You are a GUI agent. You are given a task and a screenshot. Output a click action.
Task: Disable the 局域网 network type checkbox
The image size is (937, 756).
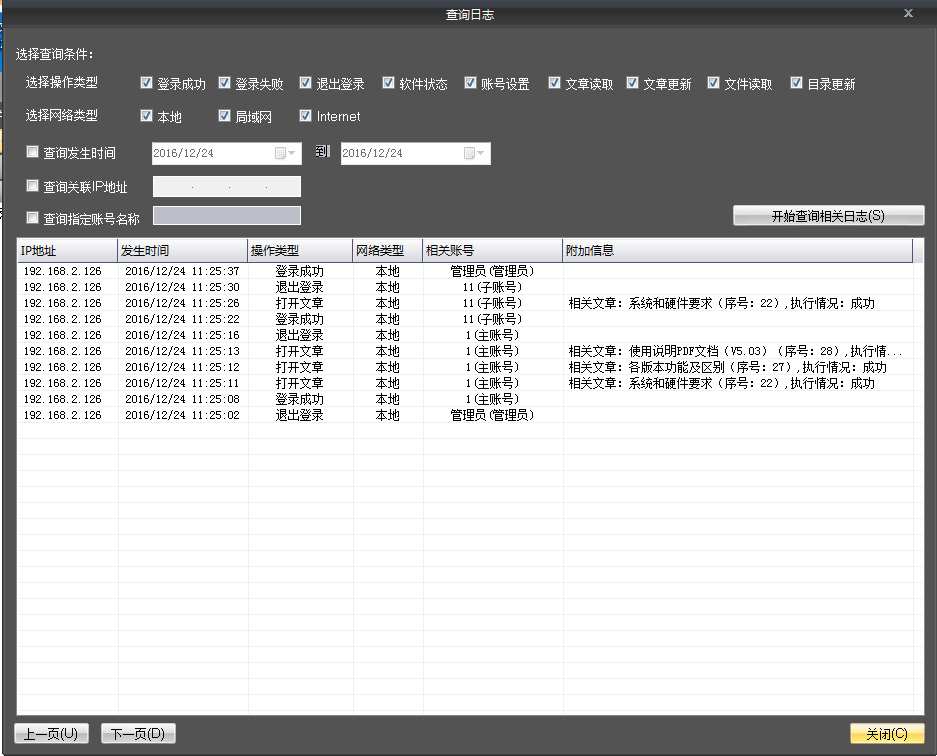point(225,116)
